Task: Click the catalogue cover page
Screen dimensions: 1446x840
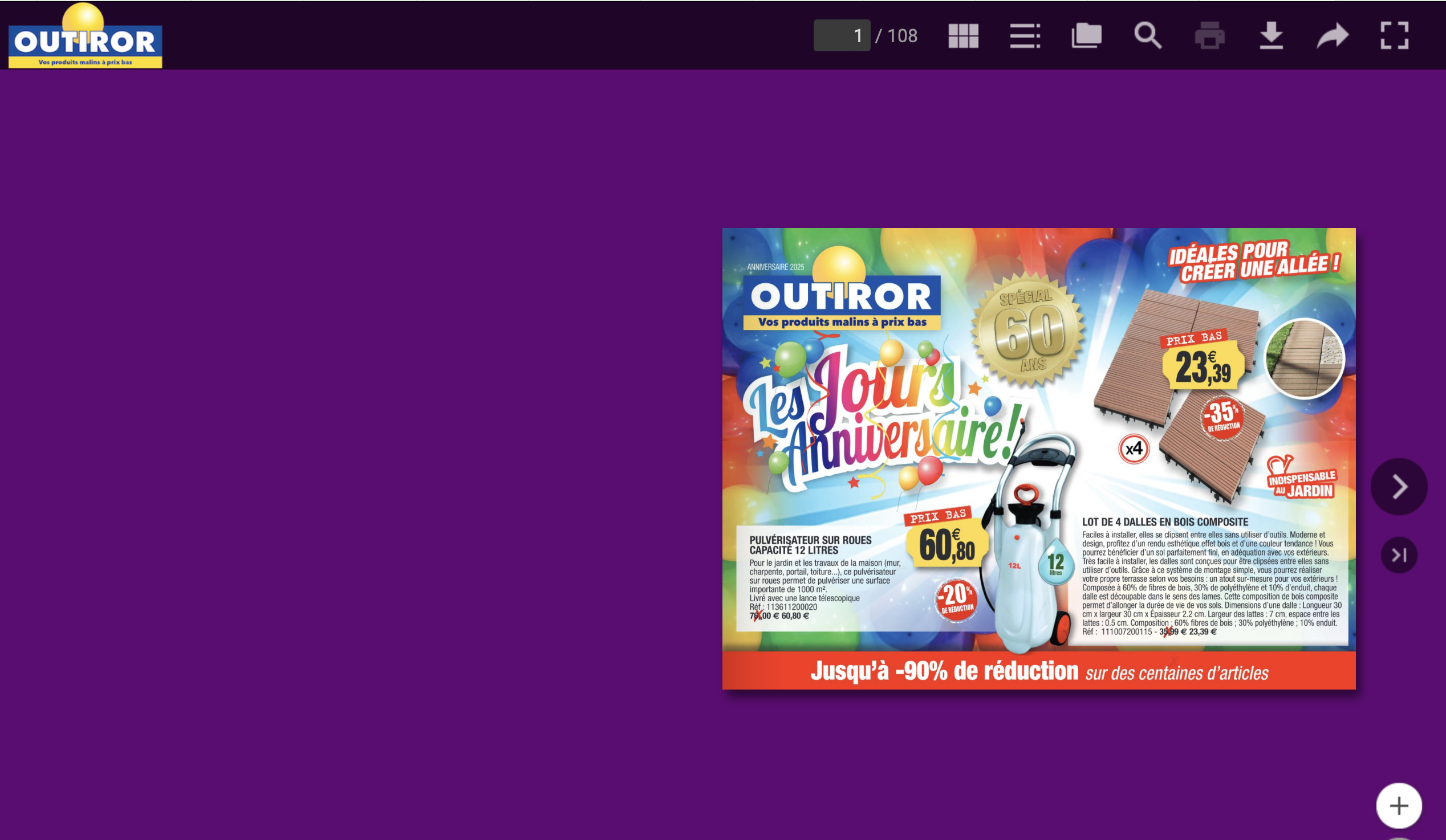Action: (1038, 459)
